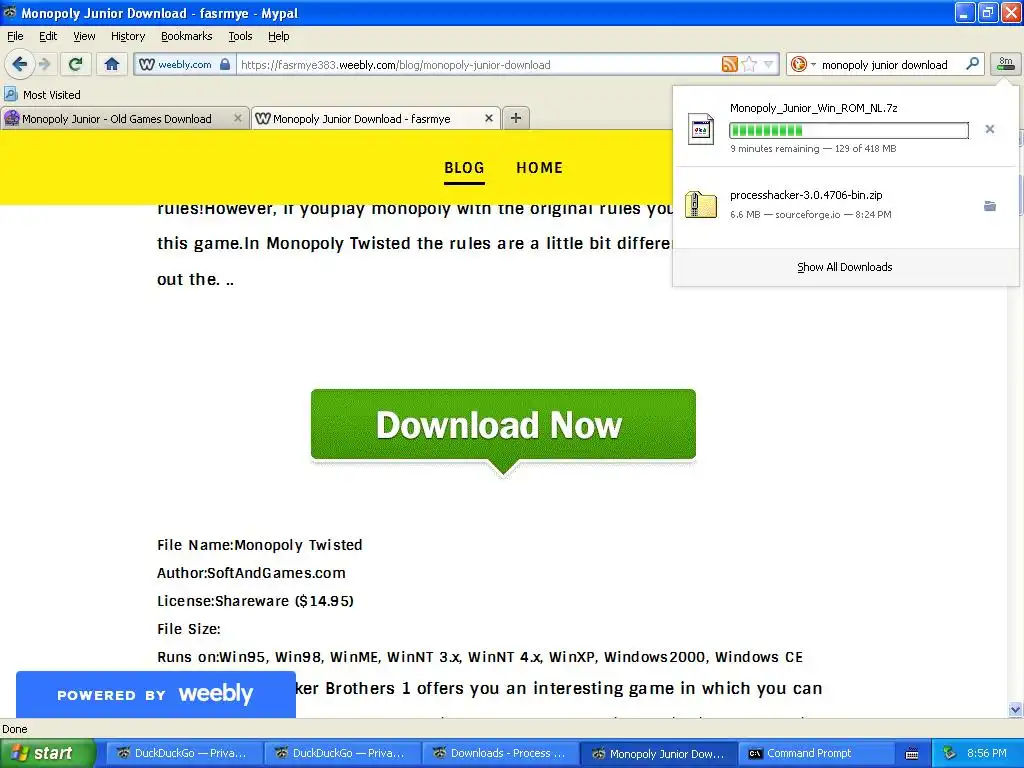The image size is (1024, 768).
Task: Open containing folder for processhacker zip
Action: (990, 206)
